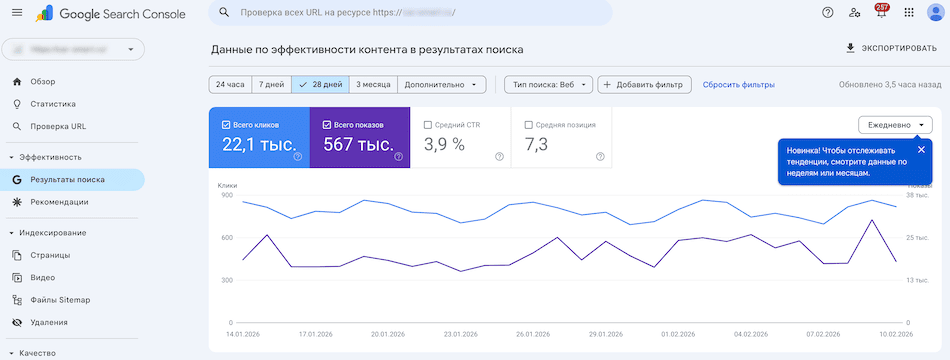Open notifications bell with 257 badge
Image resolution: width=950 pixels, height=360 pixels.
pyautogui.click(x=882, y=12)
